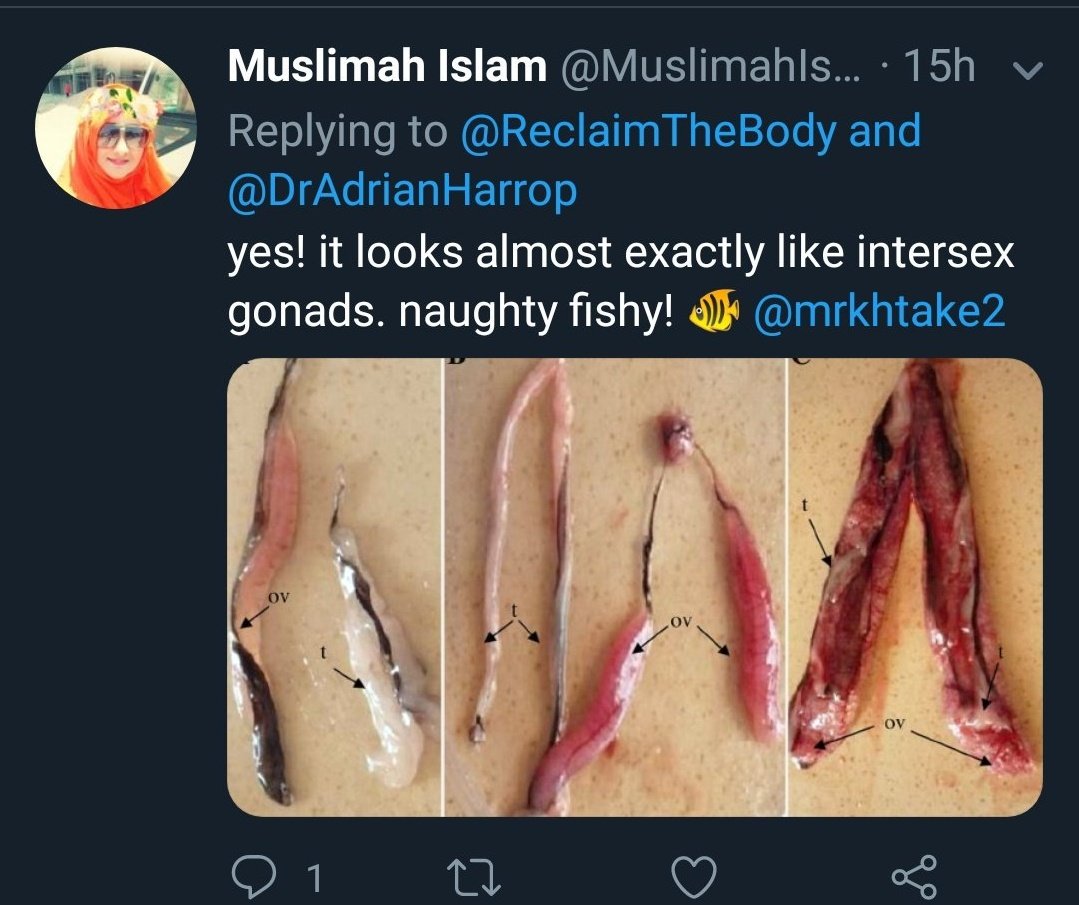Tap the fish emoji in the tweet

[x=714, y=310]
